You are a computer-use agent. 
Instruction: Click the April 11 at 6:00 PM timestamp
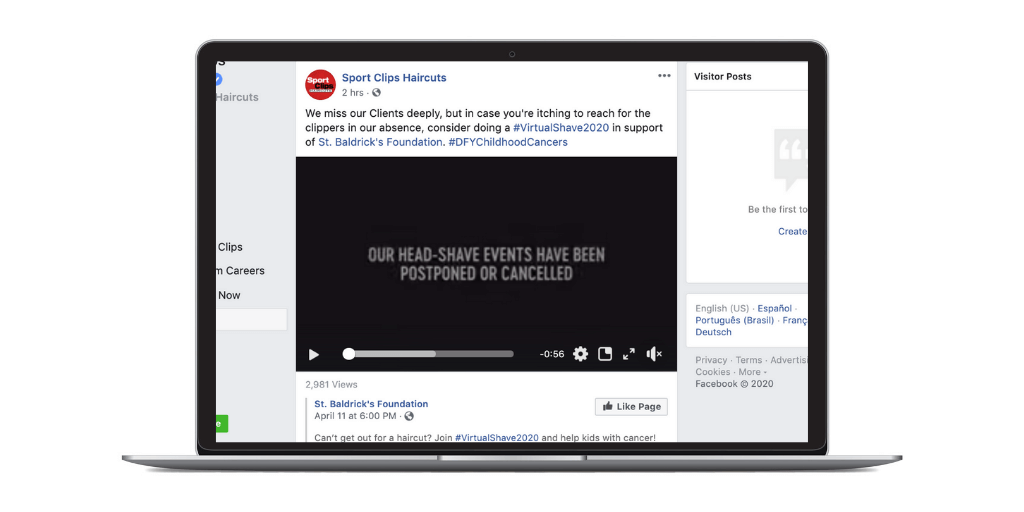coord(355,416)
